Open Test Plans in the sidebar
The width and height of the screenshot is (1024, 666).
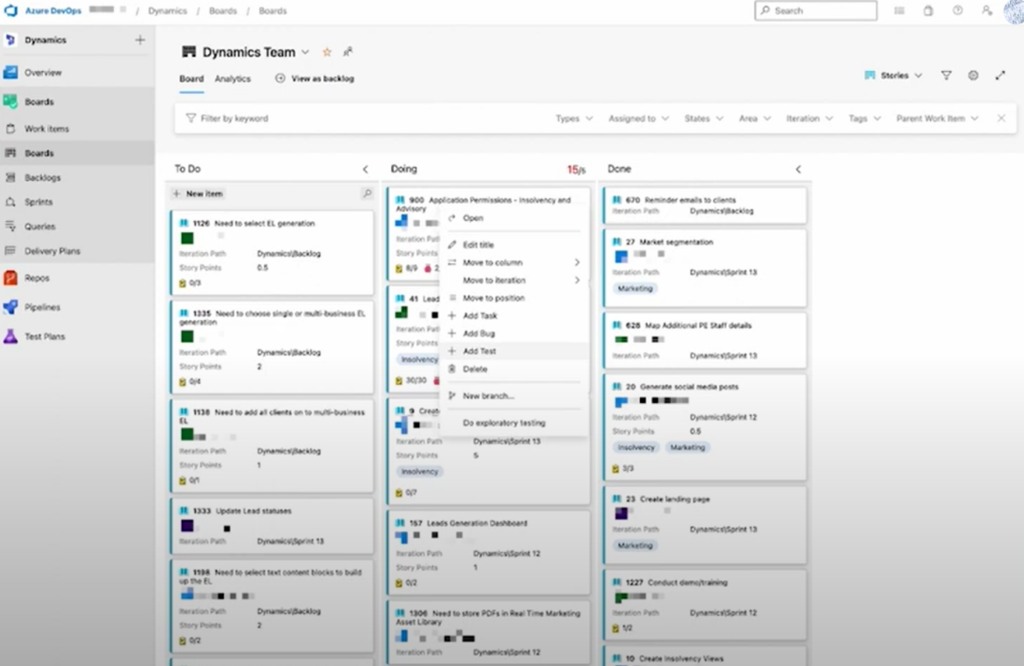[x=44, y=336]
